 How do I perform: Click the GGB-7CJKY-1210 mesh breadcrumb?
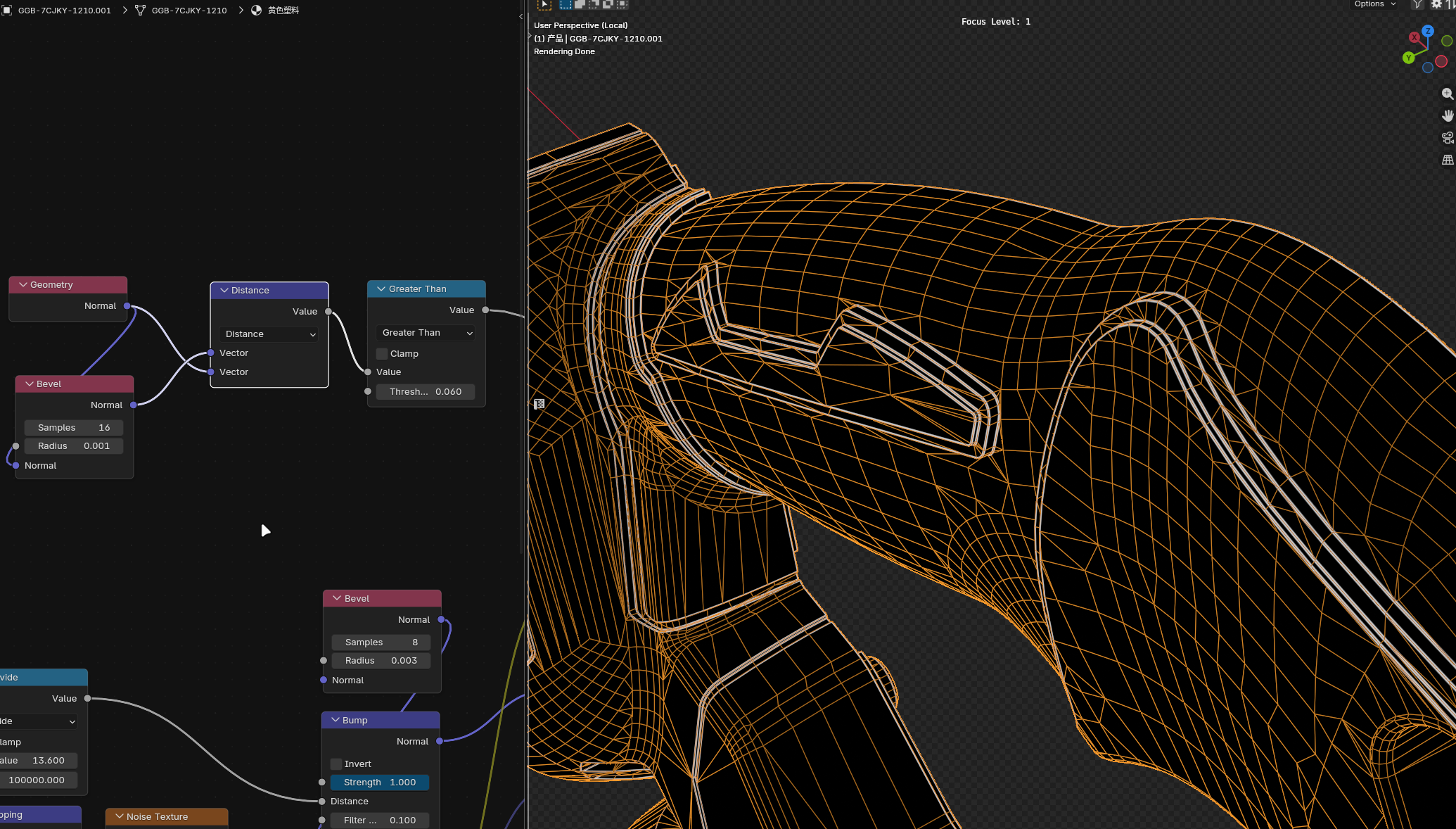click(189, 11)
